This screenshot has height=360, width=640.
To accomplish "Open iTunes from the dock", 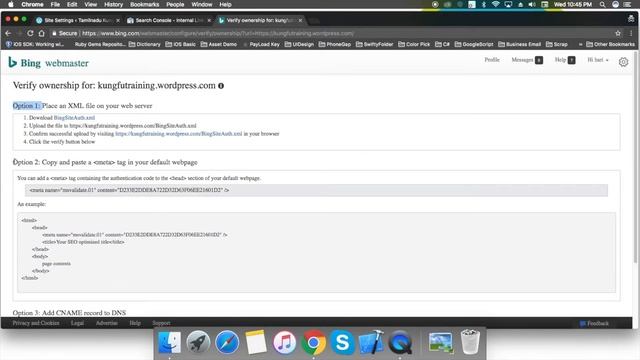I will click(284, 342).
